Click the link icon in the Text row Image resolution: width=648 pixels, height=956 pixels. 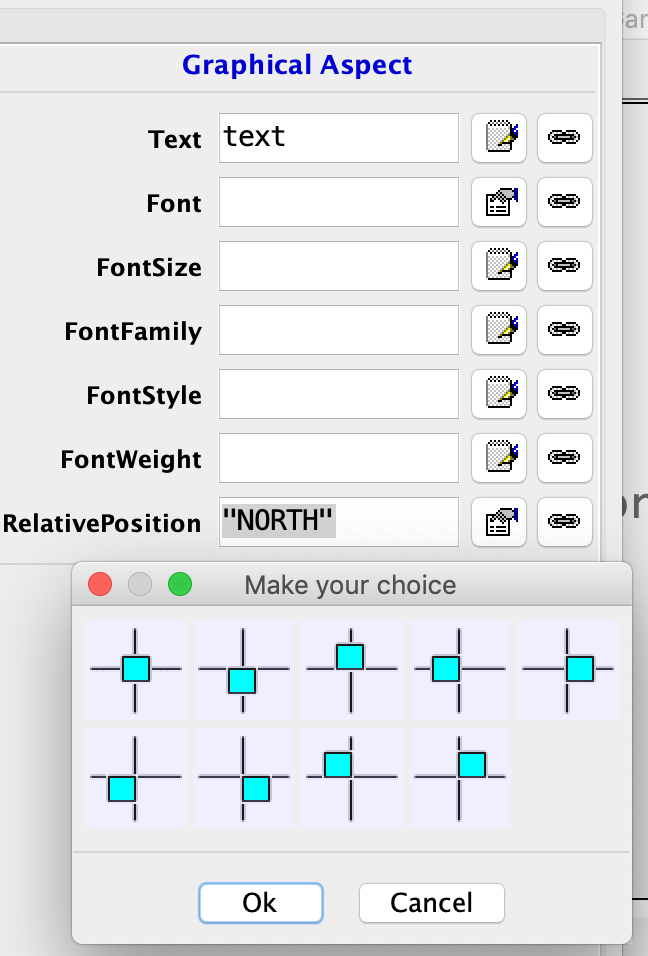pyautogui.click(x=565, y=138)
